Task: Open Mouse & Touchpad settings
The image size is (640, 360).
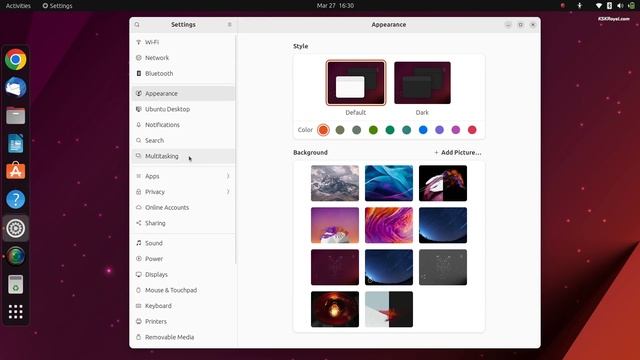Action: point(183,290)
